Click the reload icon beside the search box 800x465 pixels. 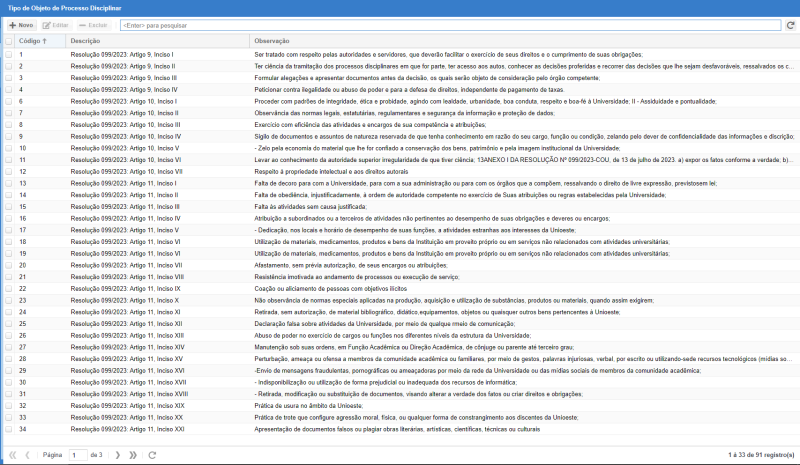click(x=790, y=24)
